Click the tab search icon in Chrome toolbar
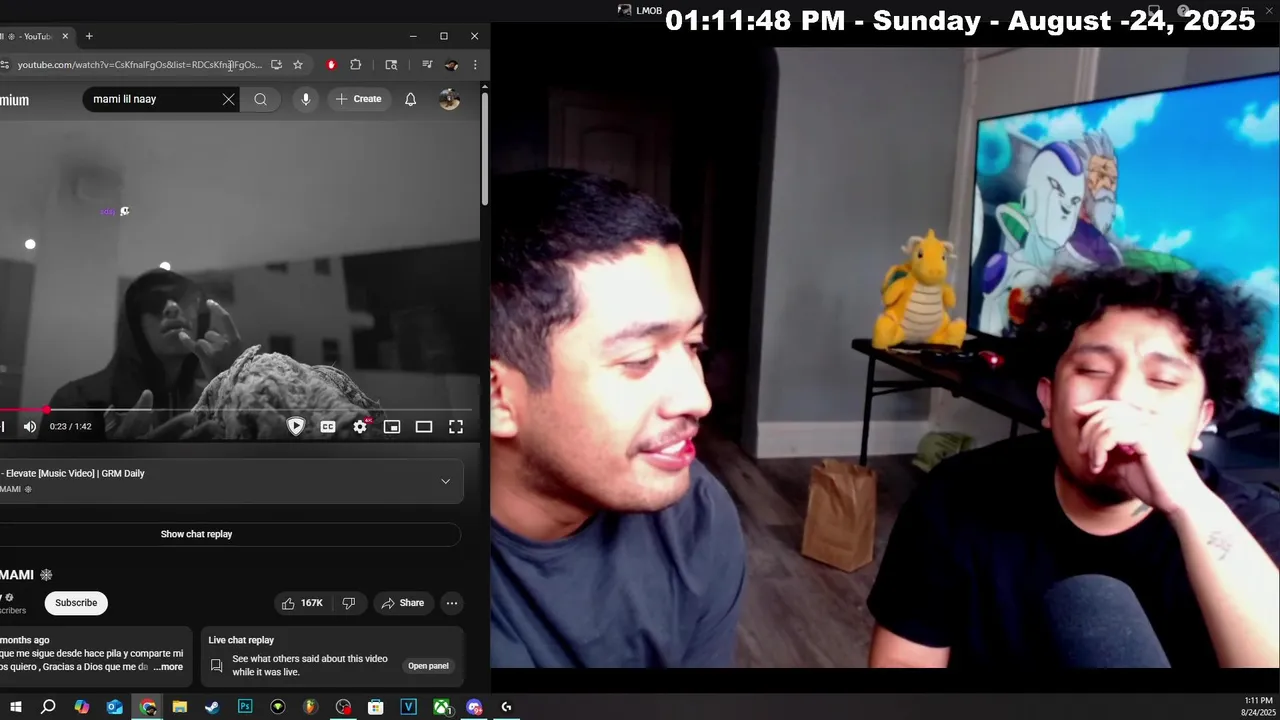 [391, 65]
